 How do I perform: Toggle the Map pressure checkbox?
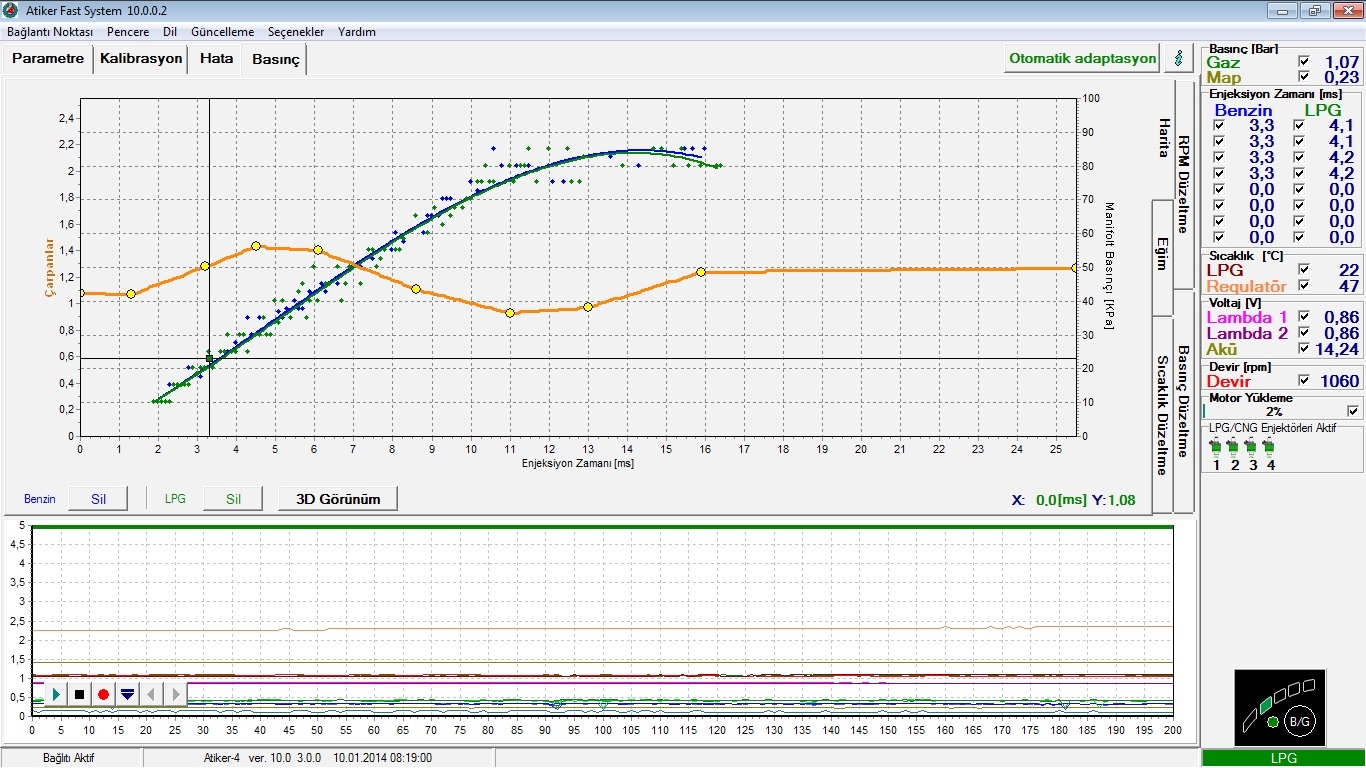tap(1303, 77)
